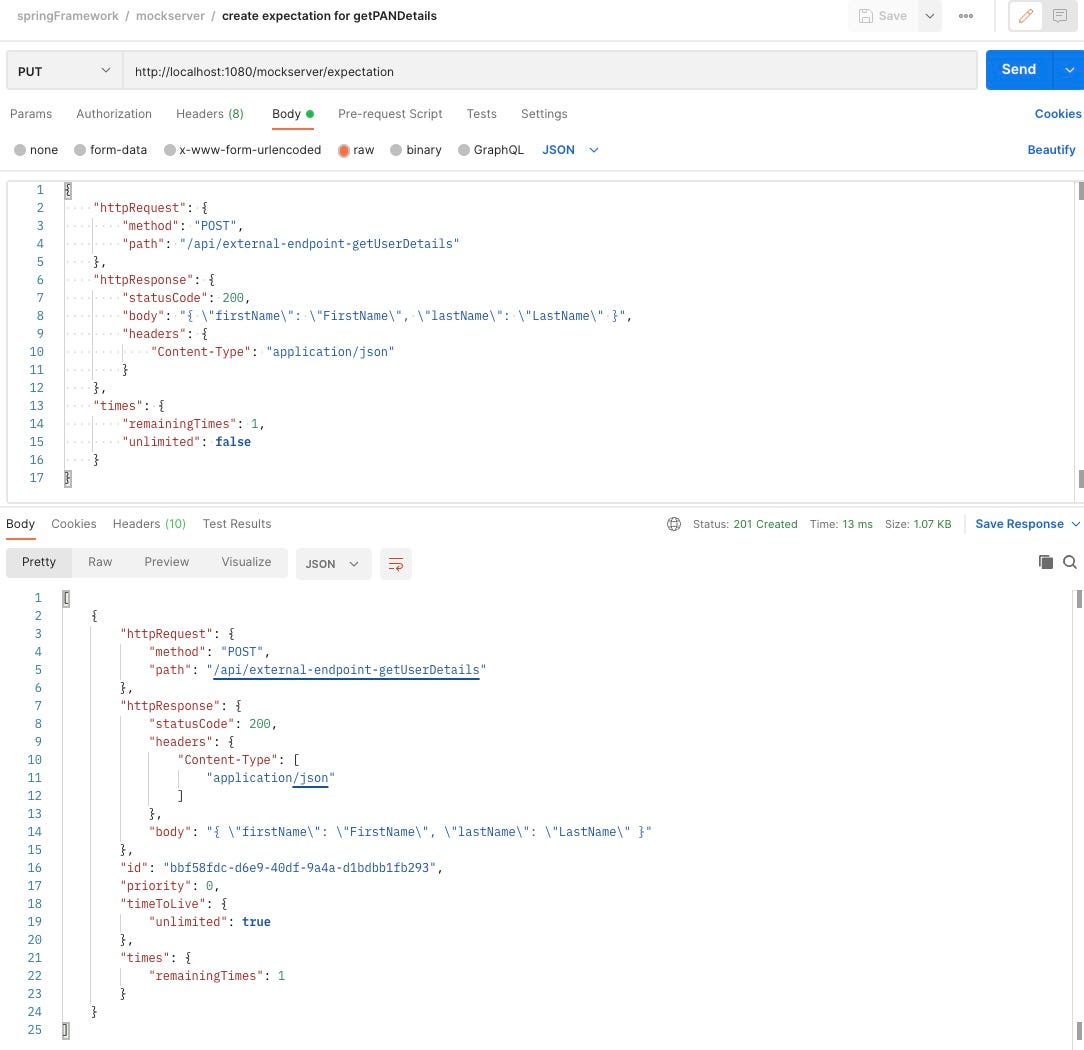The image size is (1084, 1050).
Task: Open the response Headers (10) tab
Action: pos(149,524)
